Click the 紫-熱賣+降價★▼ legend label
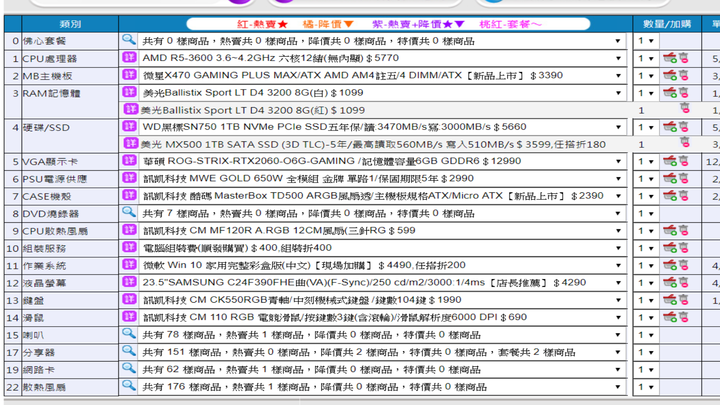 tap(418, 24)
